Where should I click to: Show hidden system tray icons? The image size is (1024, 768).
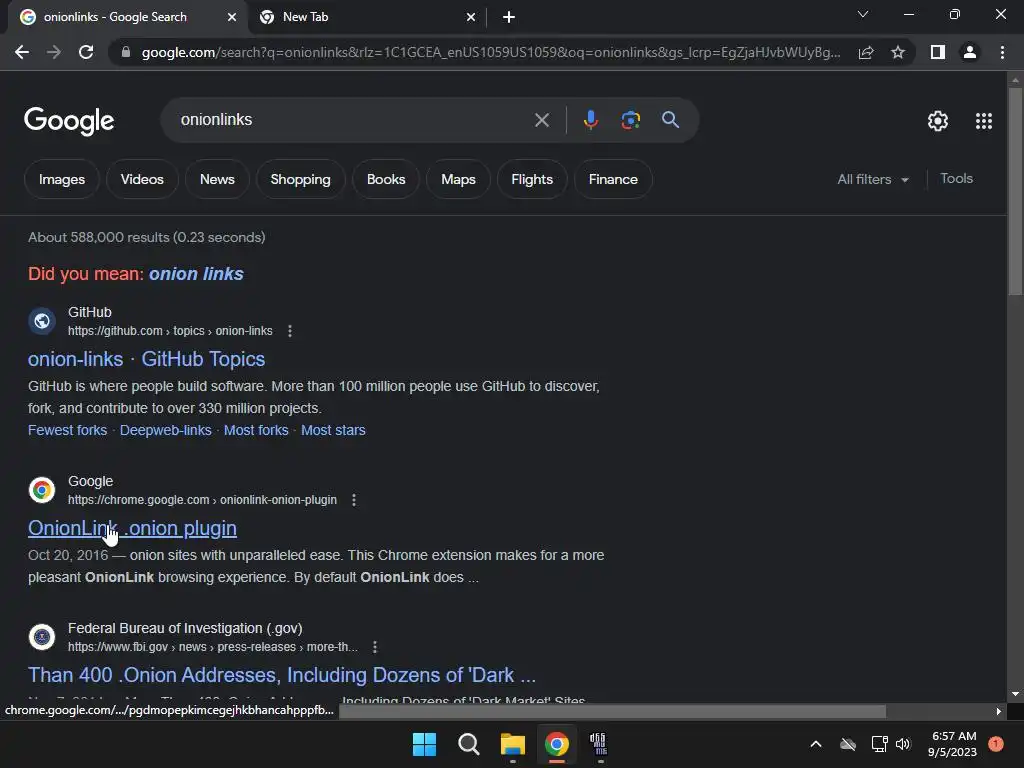pos(816,744)
